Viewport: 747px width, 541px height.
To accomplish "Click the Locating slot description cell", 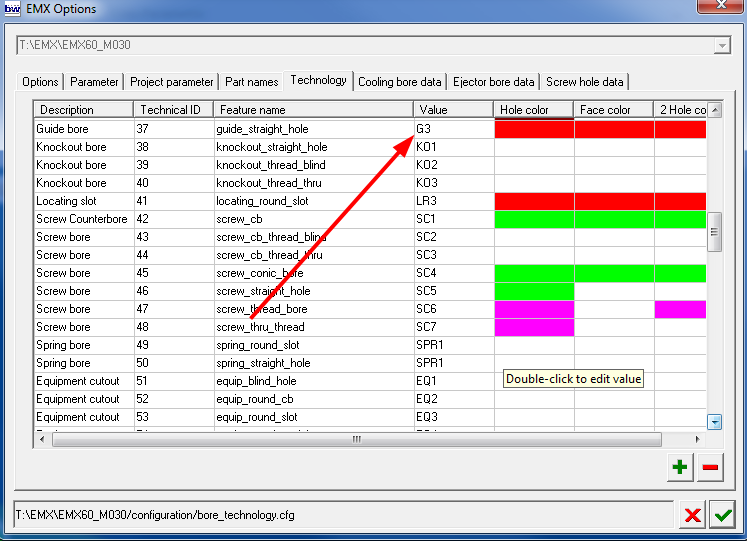I will click(84, 201).
